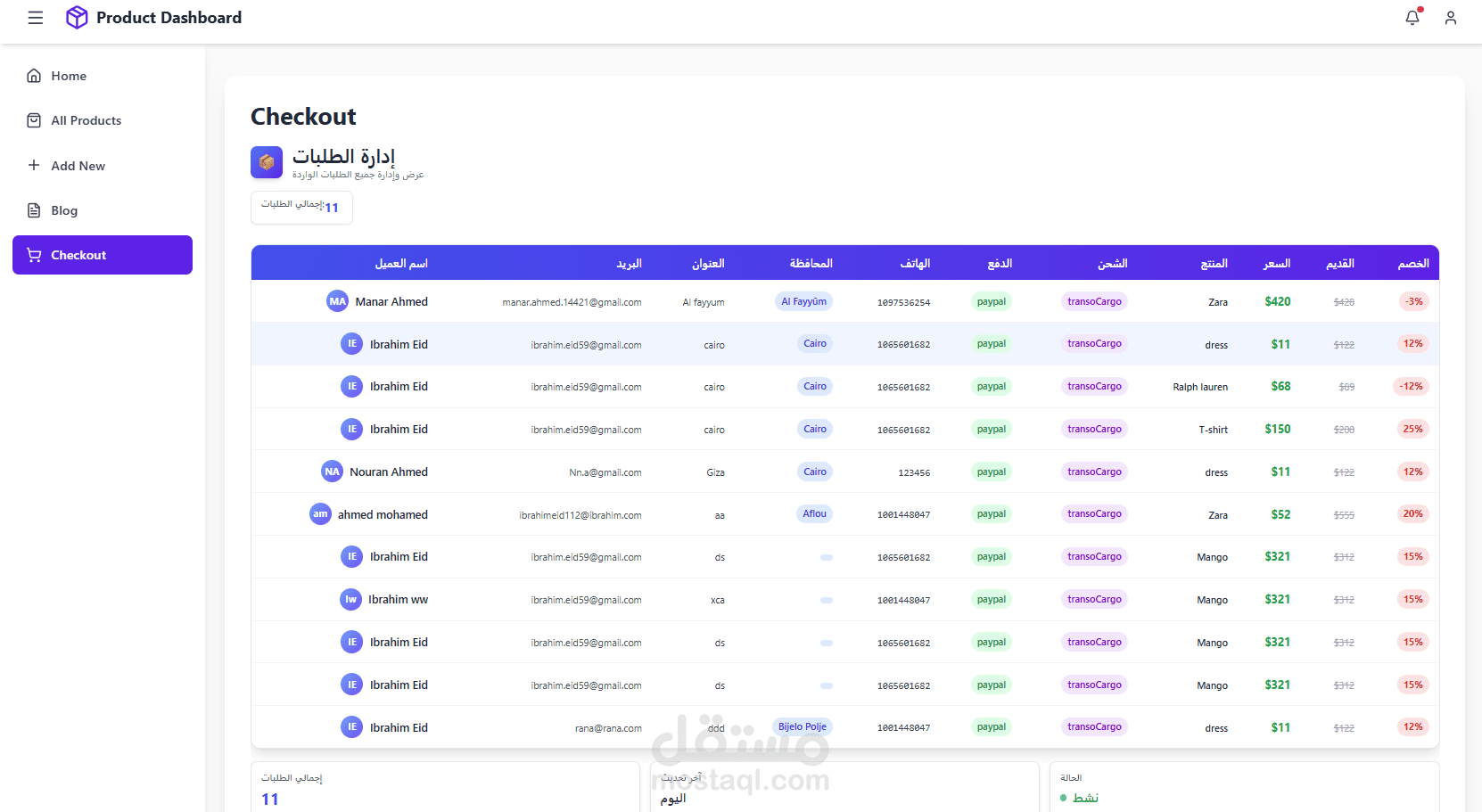Click the نشط active status indicator
This screenshot has width=1482, height=812.
pyautogui.click(x=1079, y=797)
